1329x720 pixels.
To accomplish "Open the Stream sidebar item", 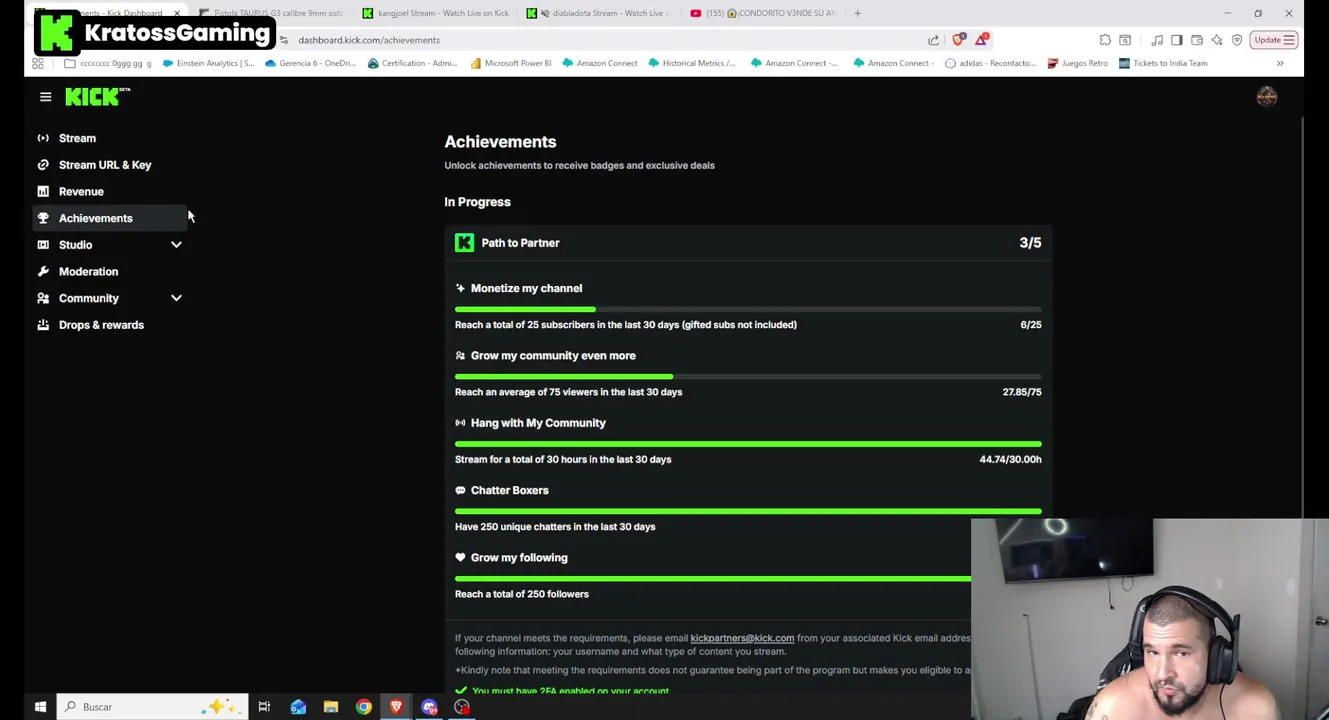I will pos(77,138).
